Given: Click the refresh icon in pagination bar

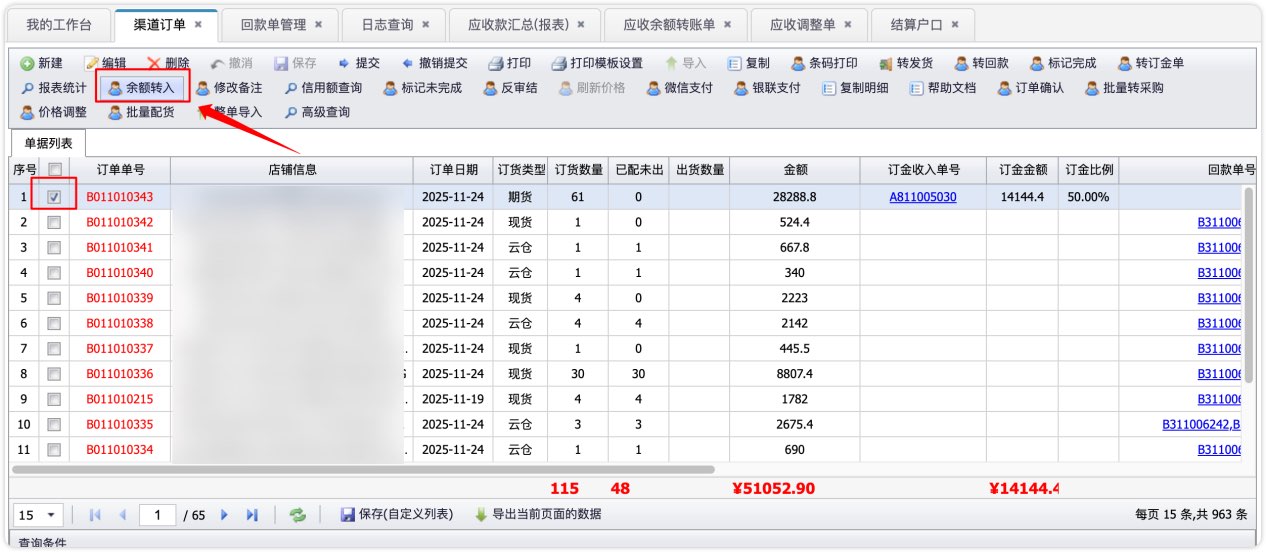Looking at the screenshot, I should (x=297, y=515).
